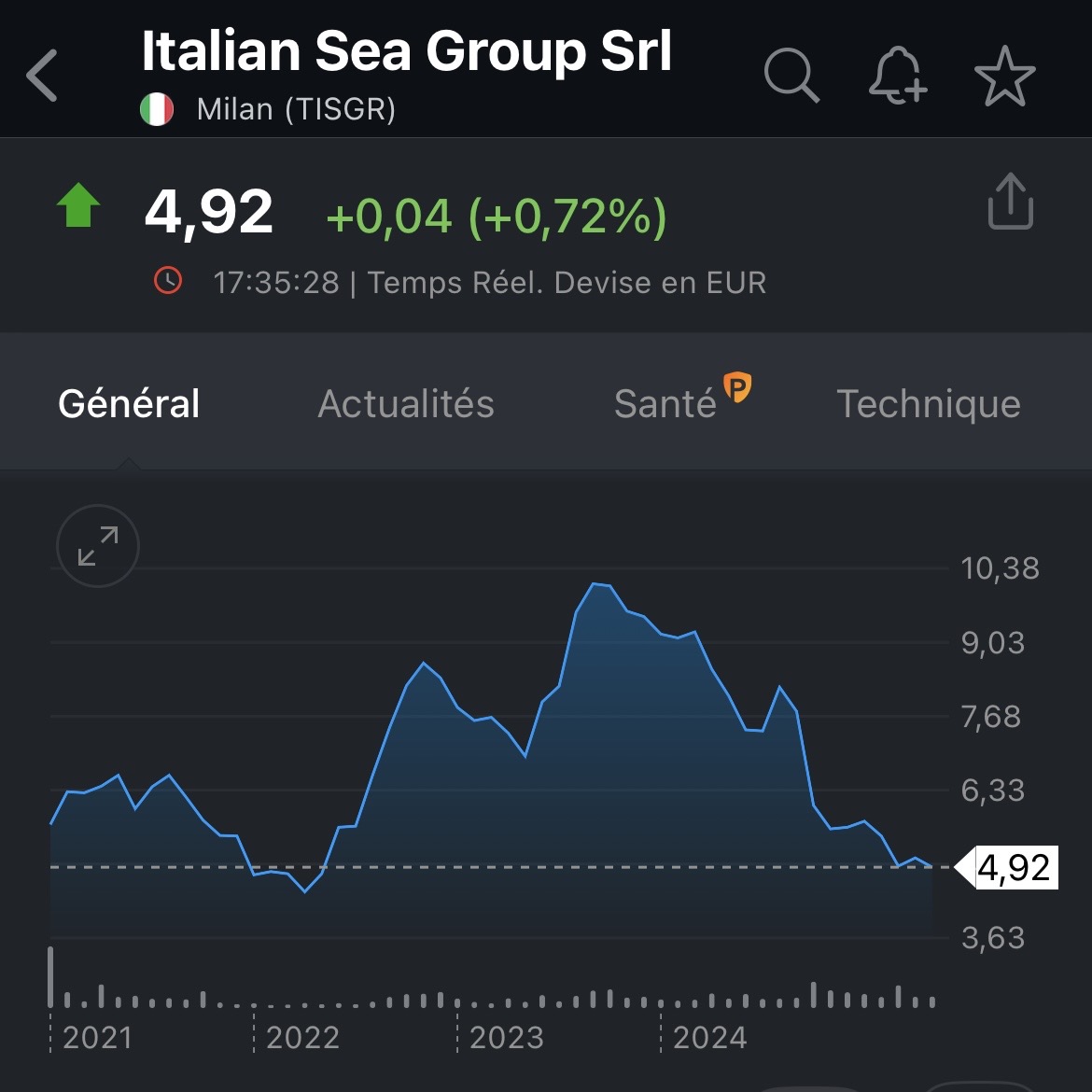Open the Santé tab
Screen dimensions: 1092x1092
(665, 404)
